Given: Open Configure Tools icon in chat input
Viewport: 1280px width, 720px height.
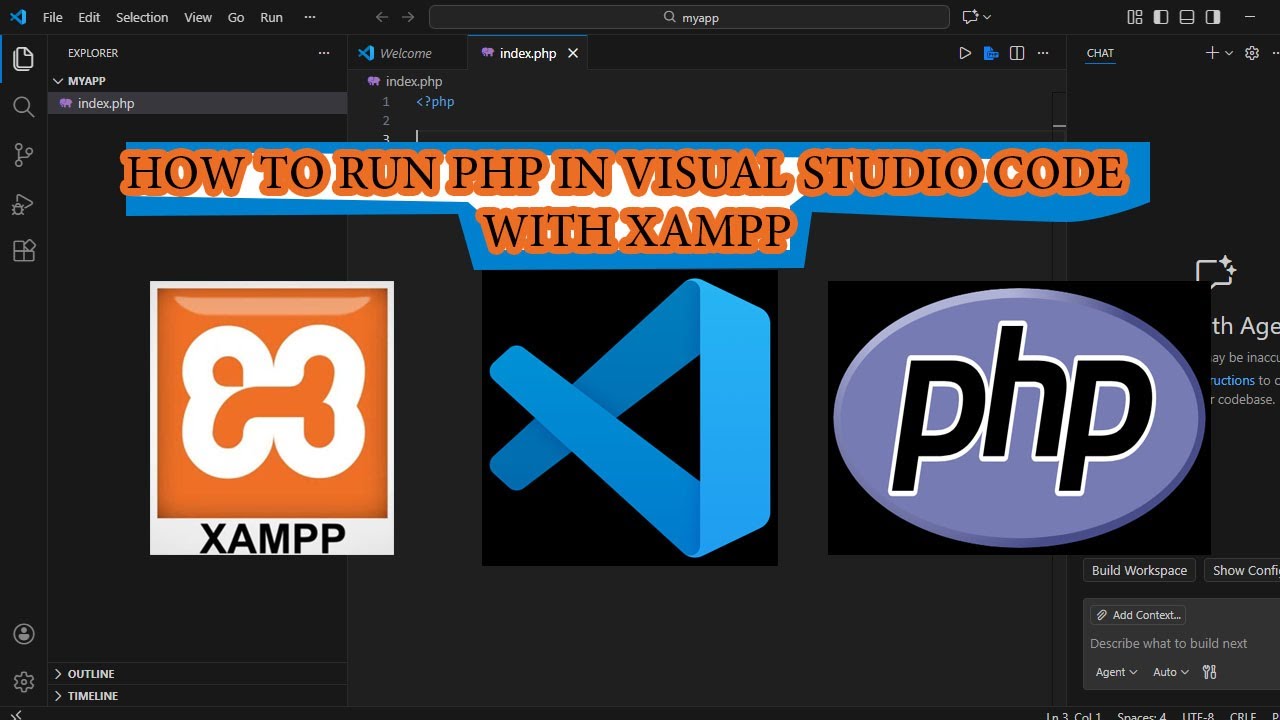Looking at the screenshot, I should coord(1209,672).
